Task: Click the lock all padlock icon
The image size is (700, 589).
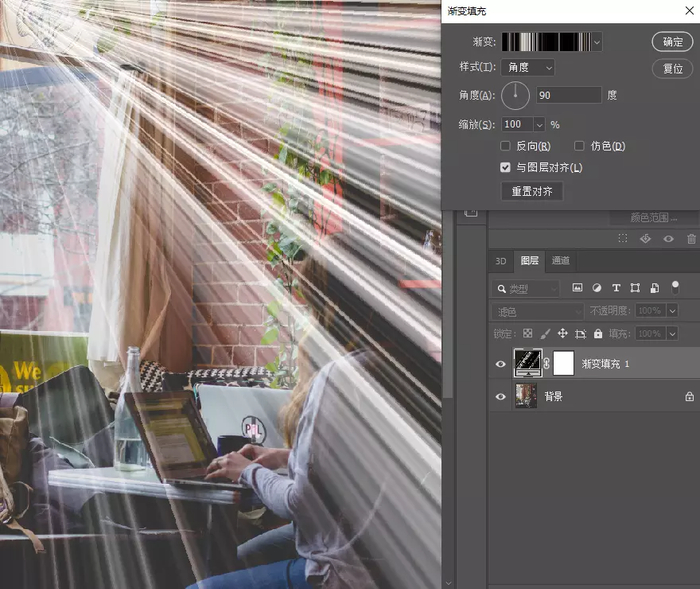Action: [598, 334]
